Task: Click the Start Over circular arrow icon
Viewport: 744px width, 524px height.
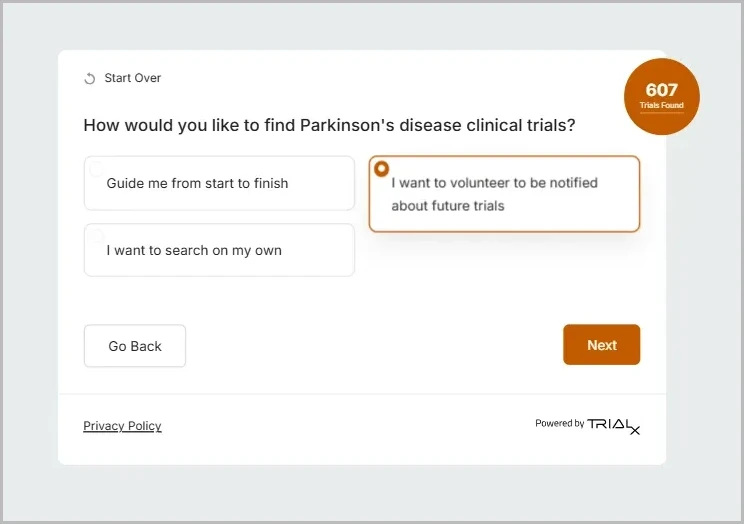Action: pos(90,79)
